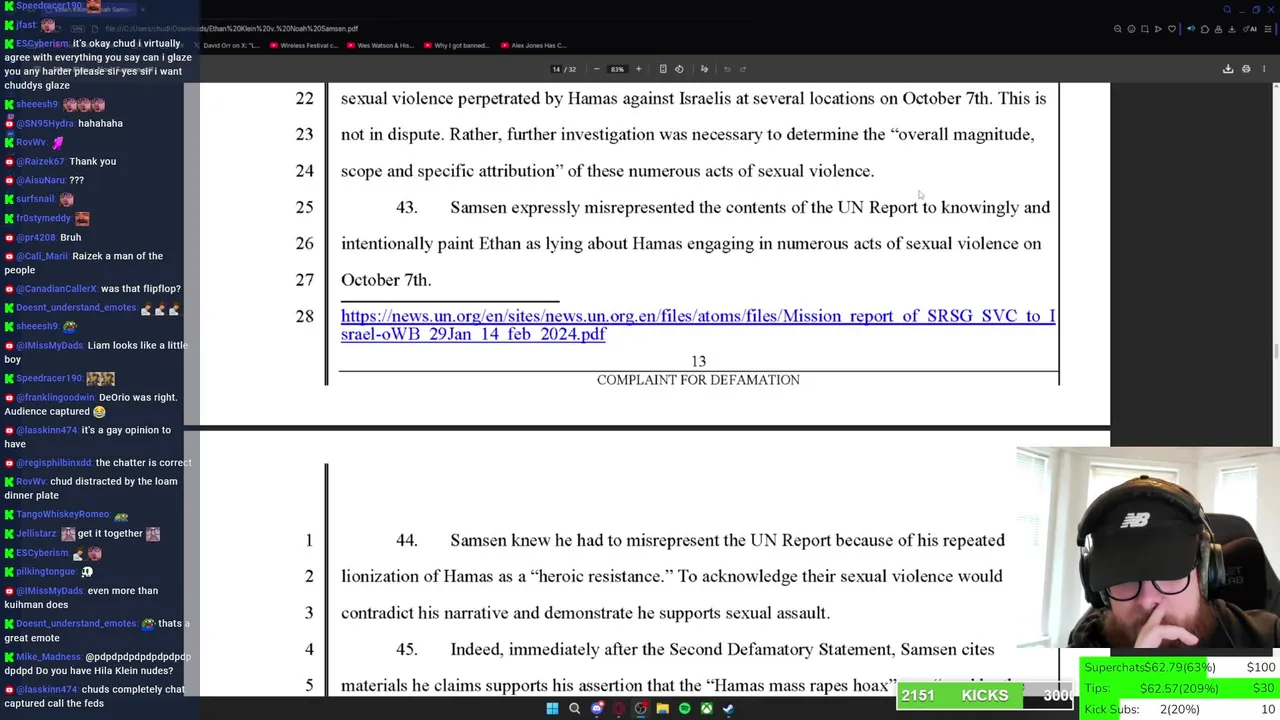Click chat username @franklingoodwin

[x=55, y=397]
